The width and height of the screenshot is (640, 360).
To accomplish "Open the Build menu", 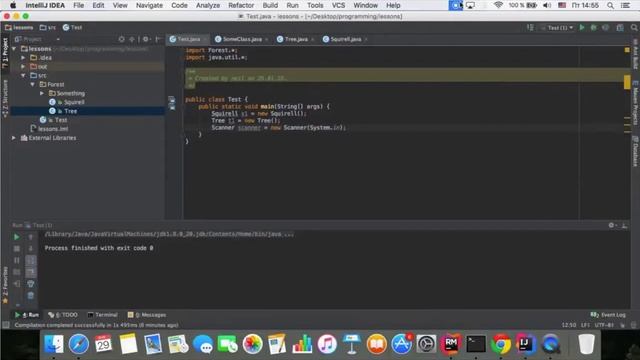I will coord(270,5).
